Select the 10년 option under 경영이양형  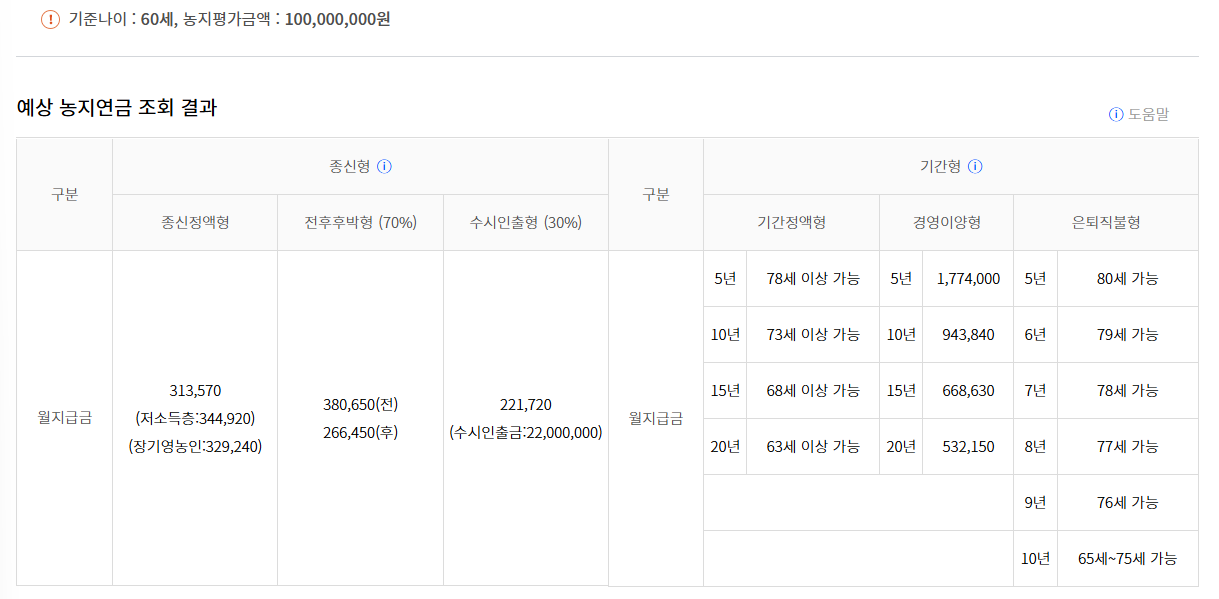click(899, 334)
